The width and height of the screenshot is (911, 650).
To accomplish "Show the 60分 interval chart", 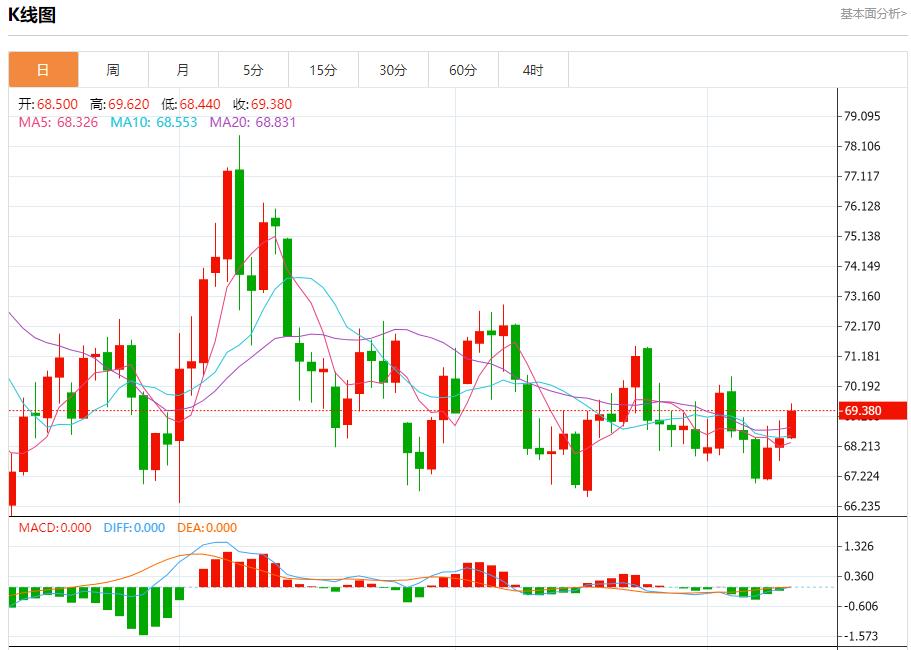I will coord(463,70).
